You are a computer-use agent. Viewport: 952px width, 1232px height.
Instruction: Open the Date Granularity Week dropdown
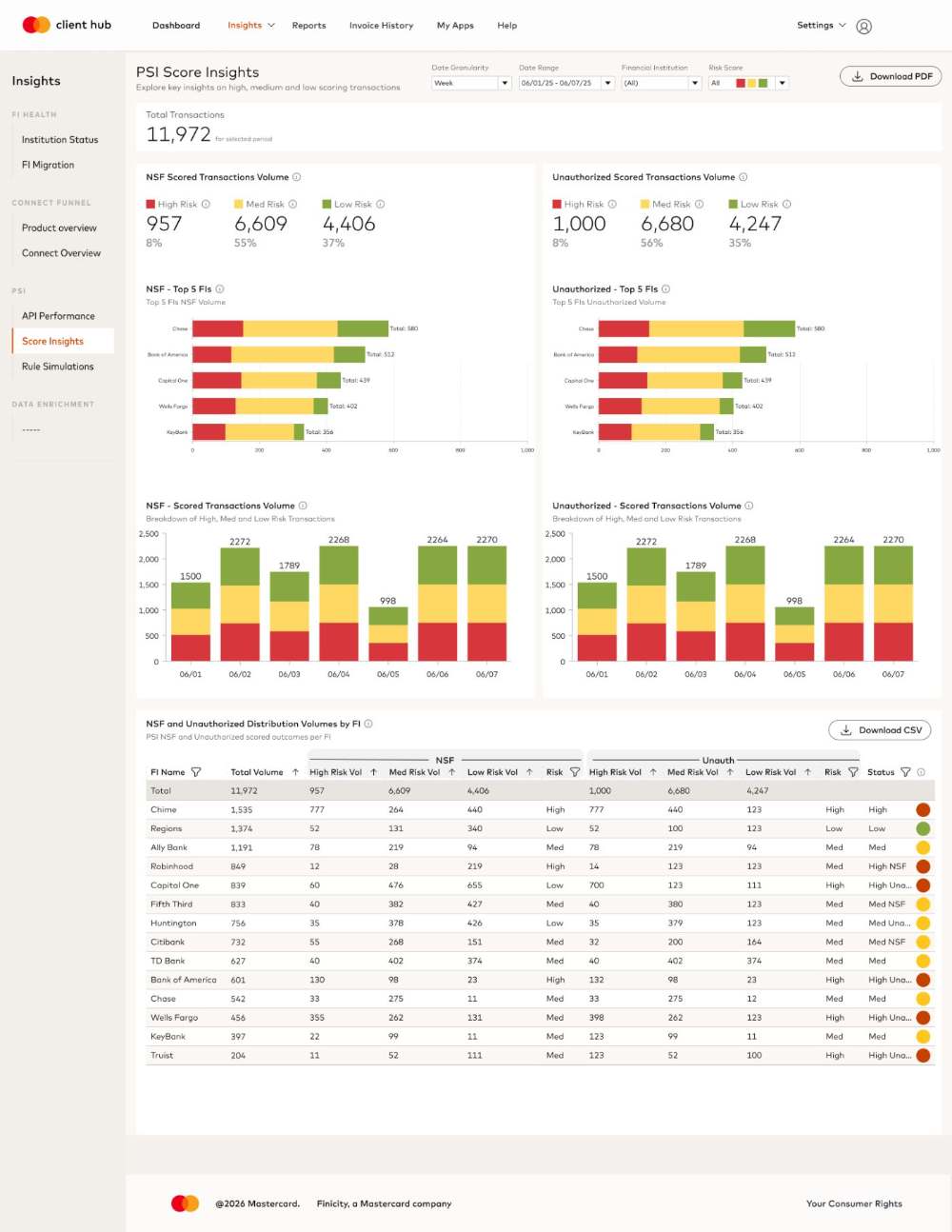[x=472, y=83]
